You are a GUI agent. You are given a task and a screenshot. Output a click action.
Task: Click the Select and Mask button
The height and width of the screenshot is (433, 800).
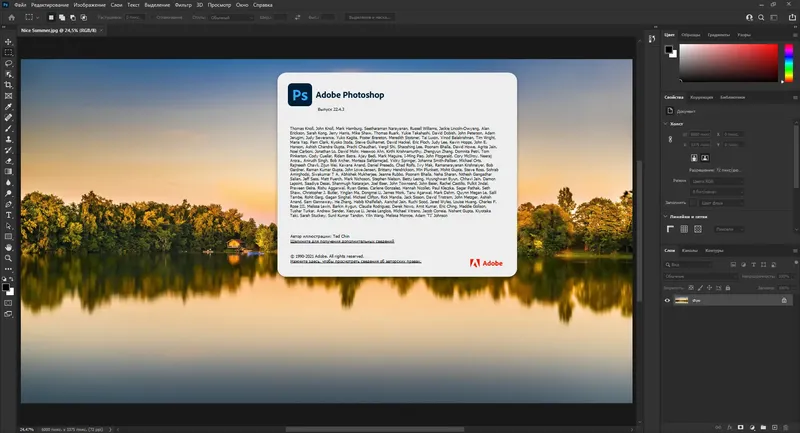(x=369, y=17)
